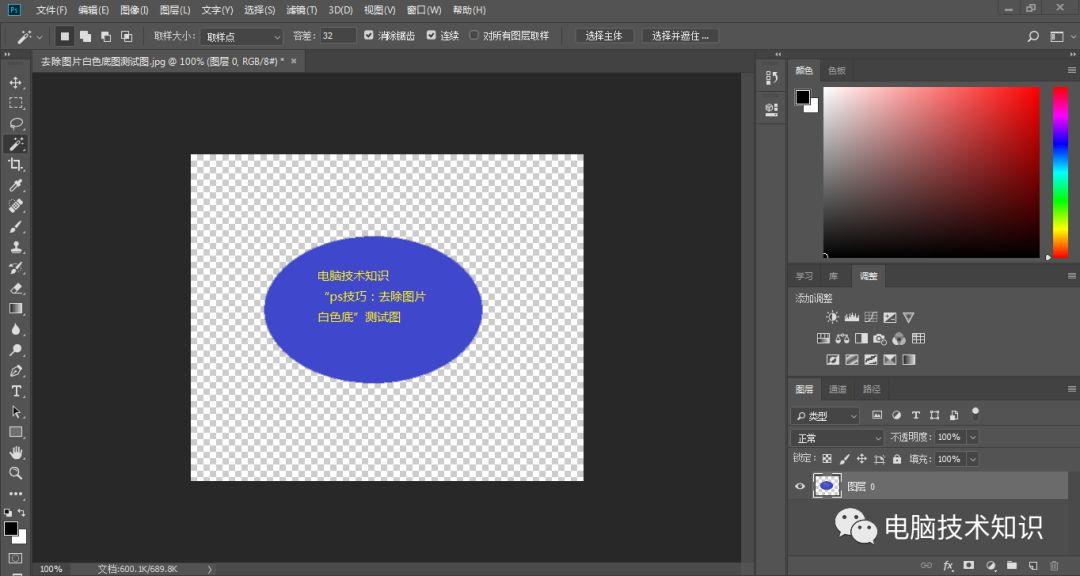Select the Crop tool
Viewport: 1080px width, 576px height.
pyautogui.click(x=16, y=165)
